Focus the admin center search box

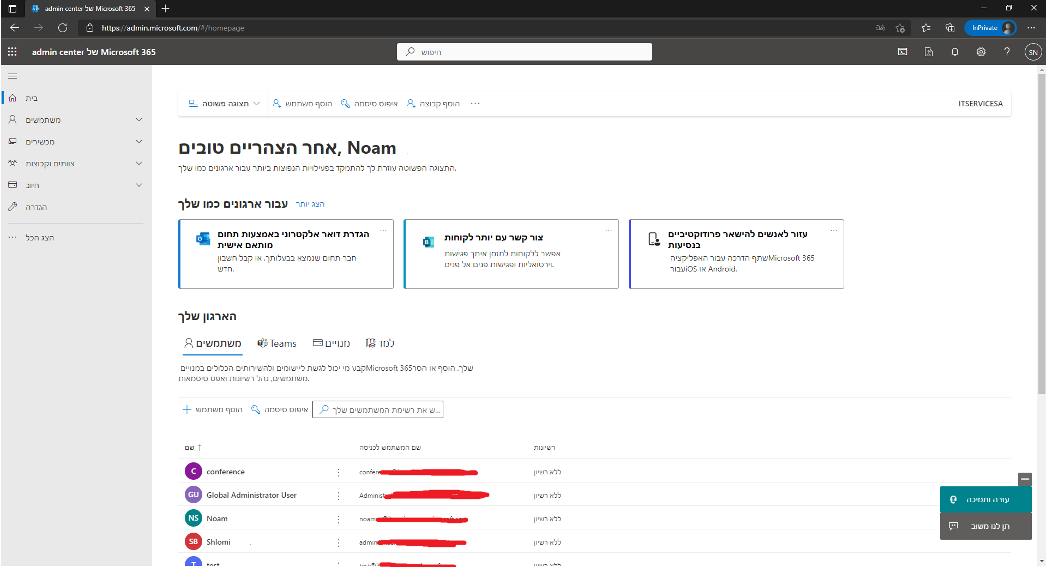click(524, 52)
